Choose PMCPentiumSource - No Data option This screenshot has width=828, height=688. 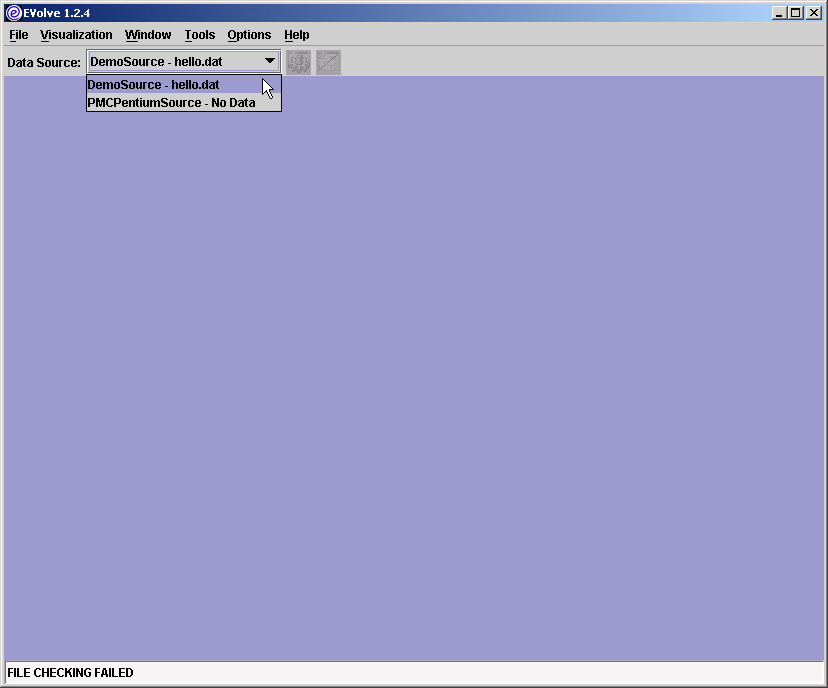pyautogui.click(x=184, y=102)
